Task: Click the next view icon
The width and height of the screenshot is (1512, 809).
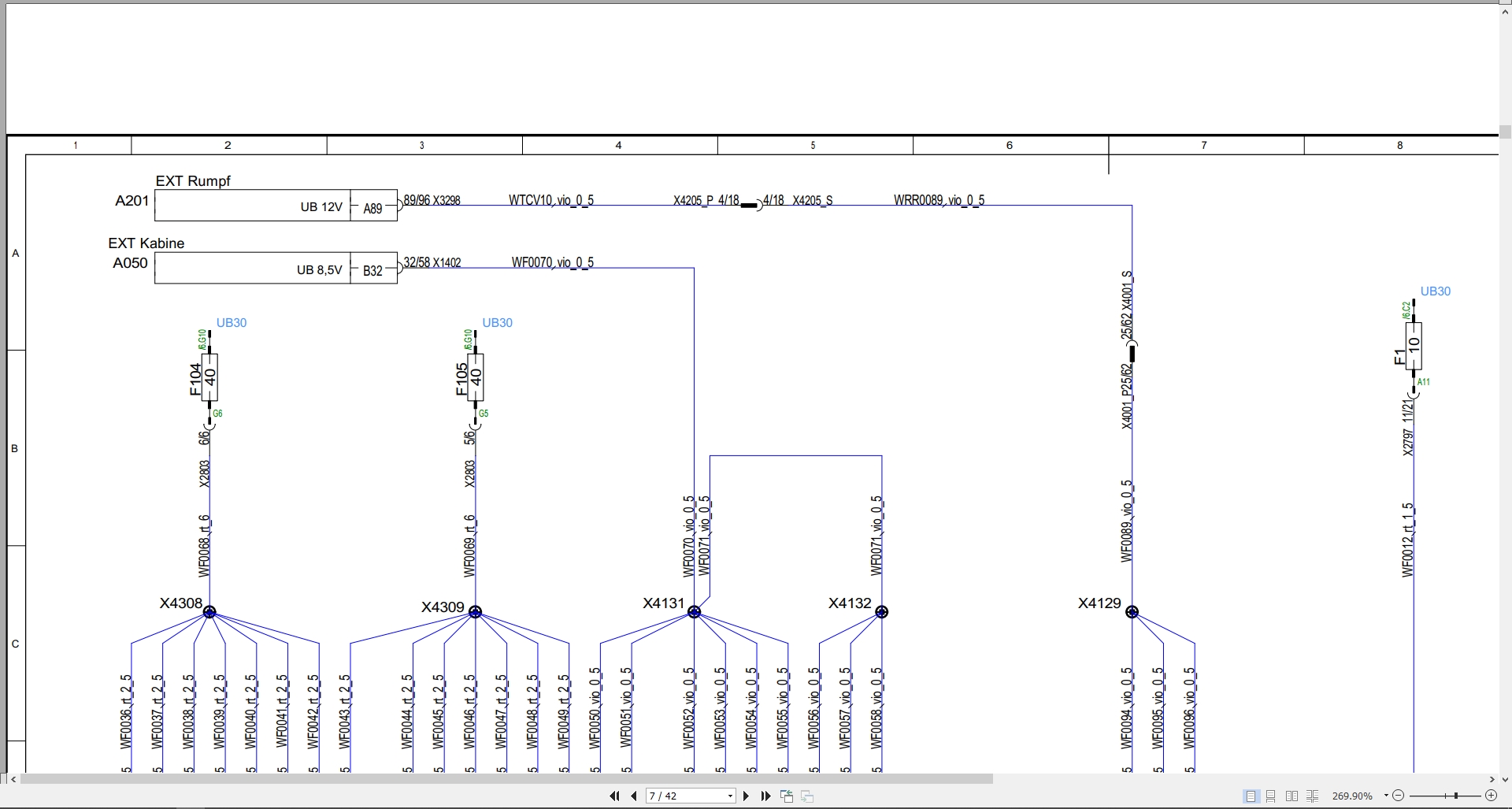Action: point(807,796)
